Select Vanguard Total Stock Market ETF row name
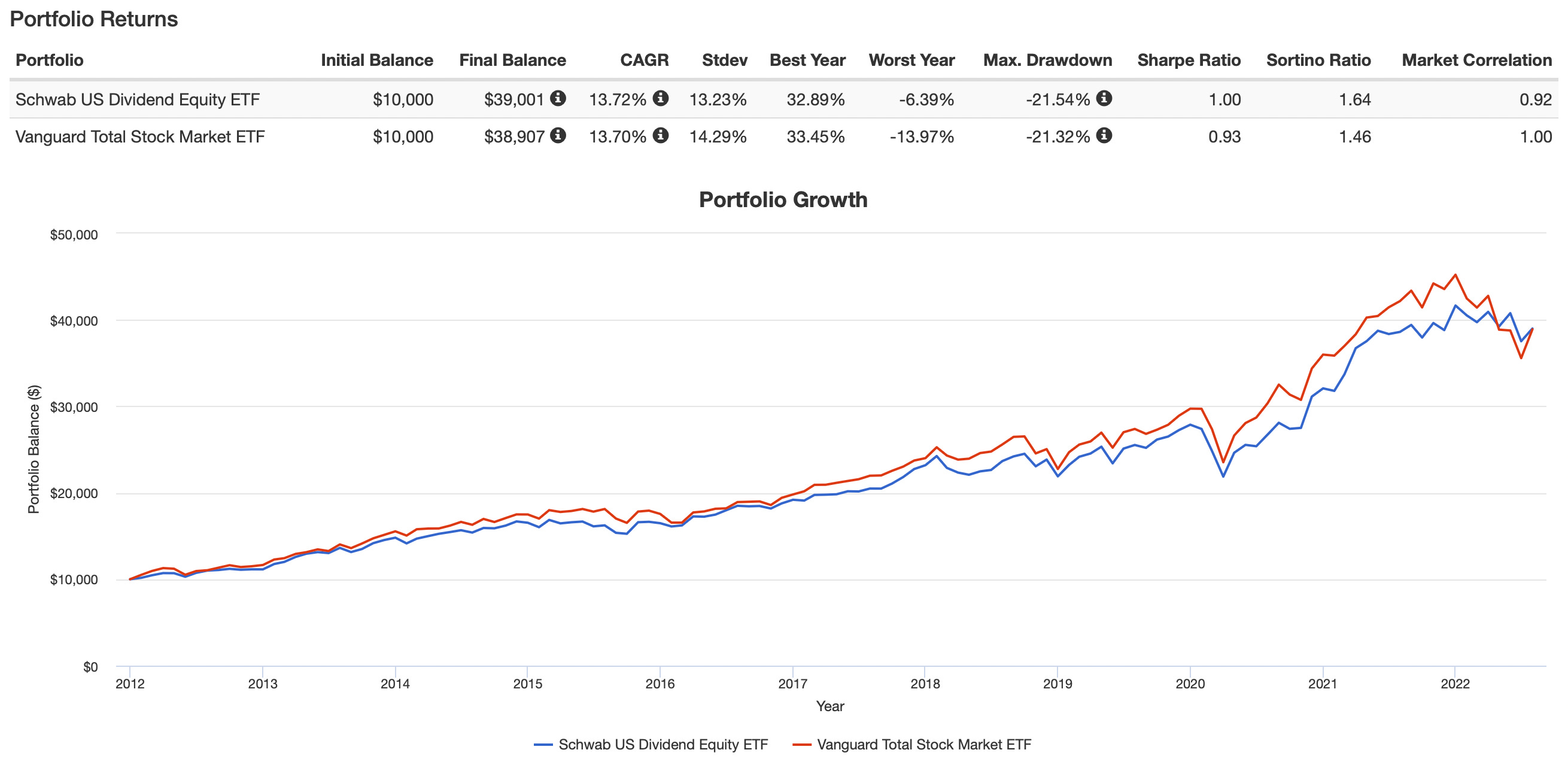The height and width of the screenshot is (771, 1568). pos(140,136)
